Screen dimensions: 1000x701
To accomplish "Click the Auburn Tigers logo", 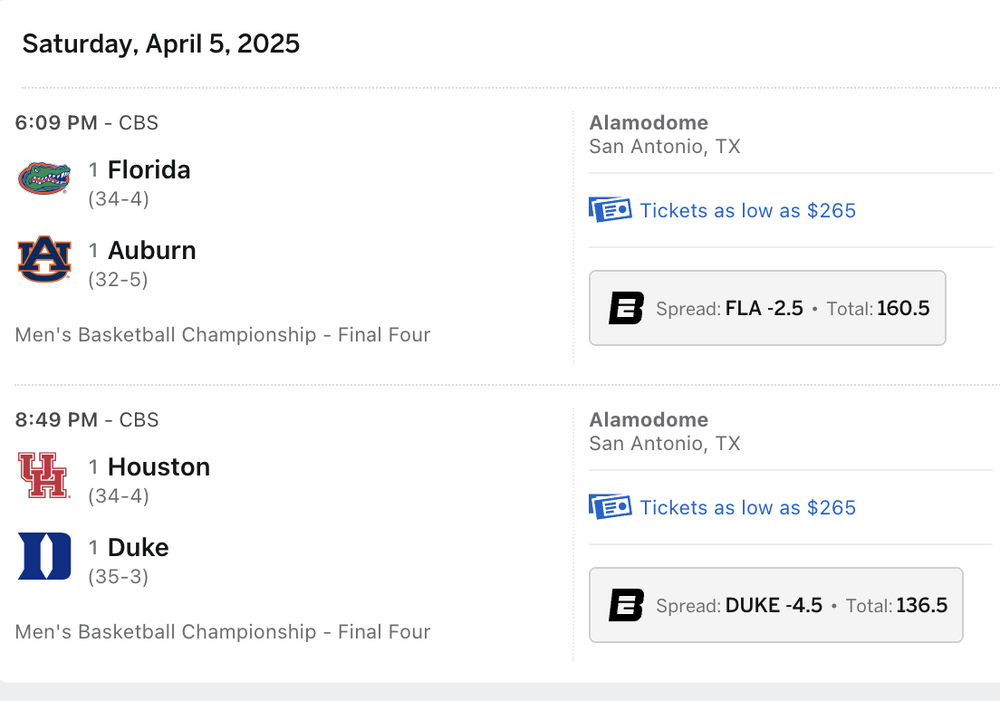I will 45,259.
